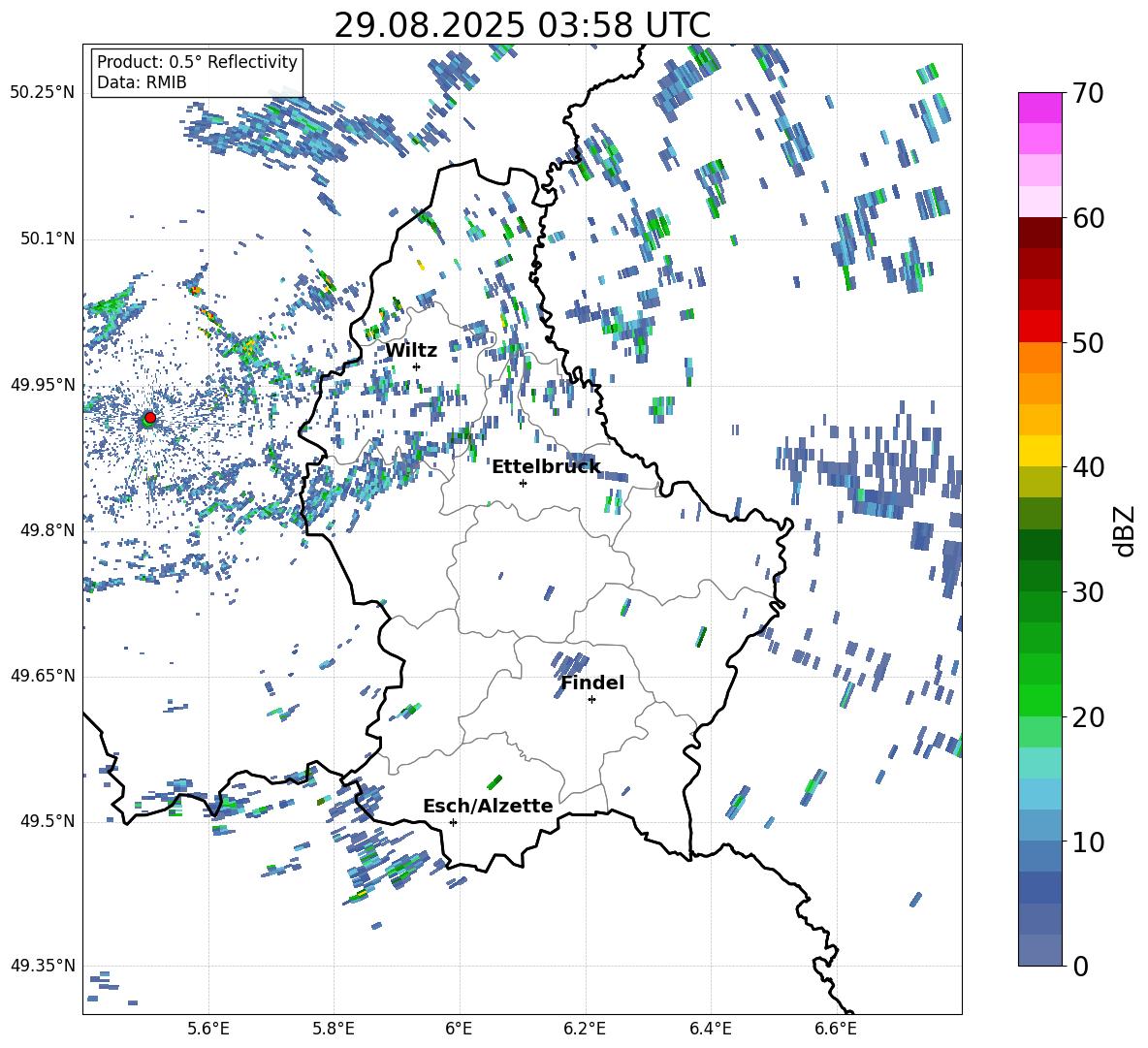Screen dimensions: 1148x1048
Task: Select the Ettelbruck city label
Action: tap(546, 466)
